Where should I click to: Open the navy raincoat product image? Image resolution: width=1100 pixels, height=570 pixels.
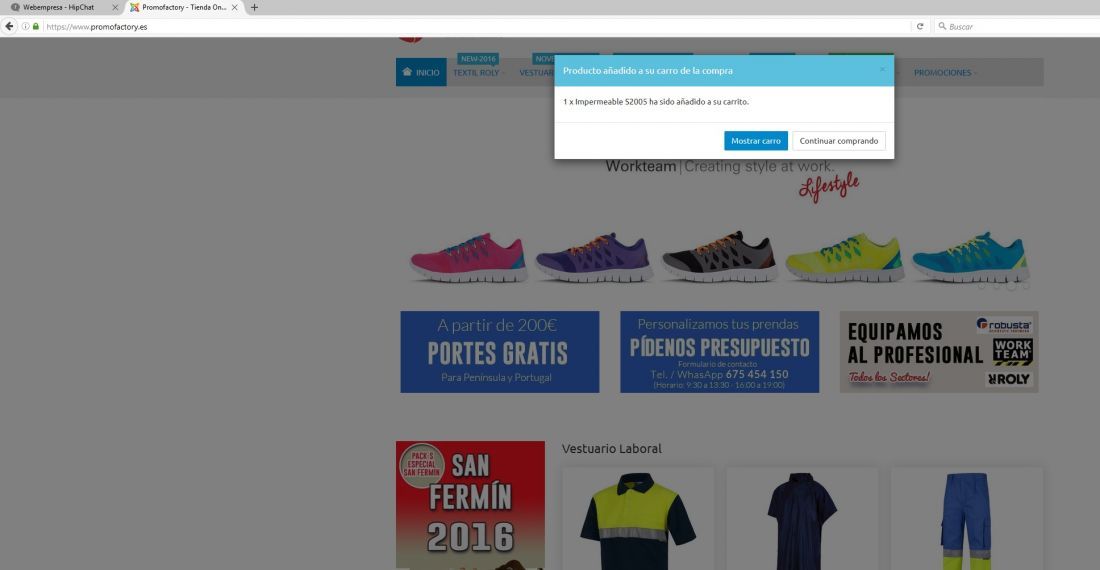click(x=802, y=520)
